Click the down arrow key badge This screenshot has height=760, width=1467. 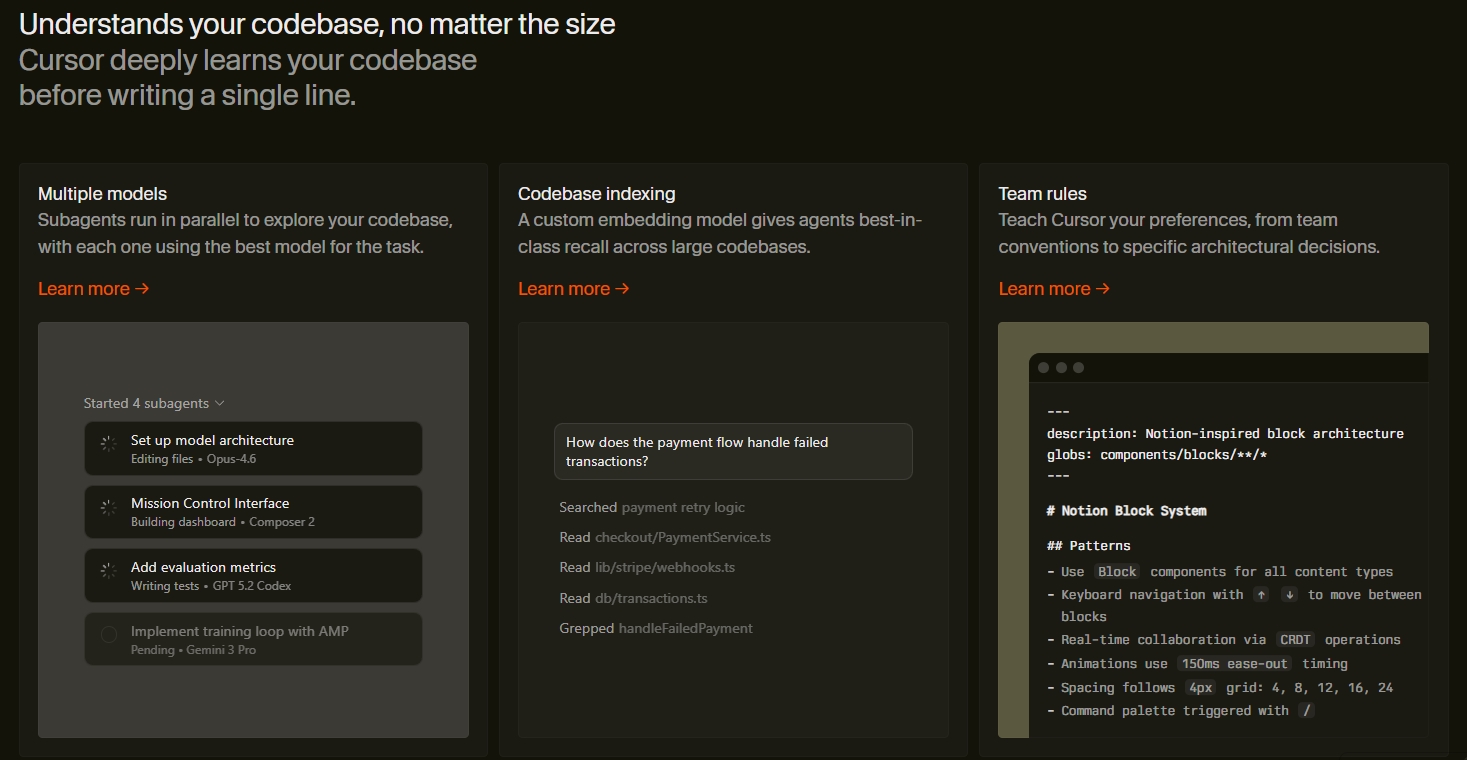[x=1289, y=595]
